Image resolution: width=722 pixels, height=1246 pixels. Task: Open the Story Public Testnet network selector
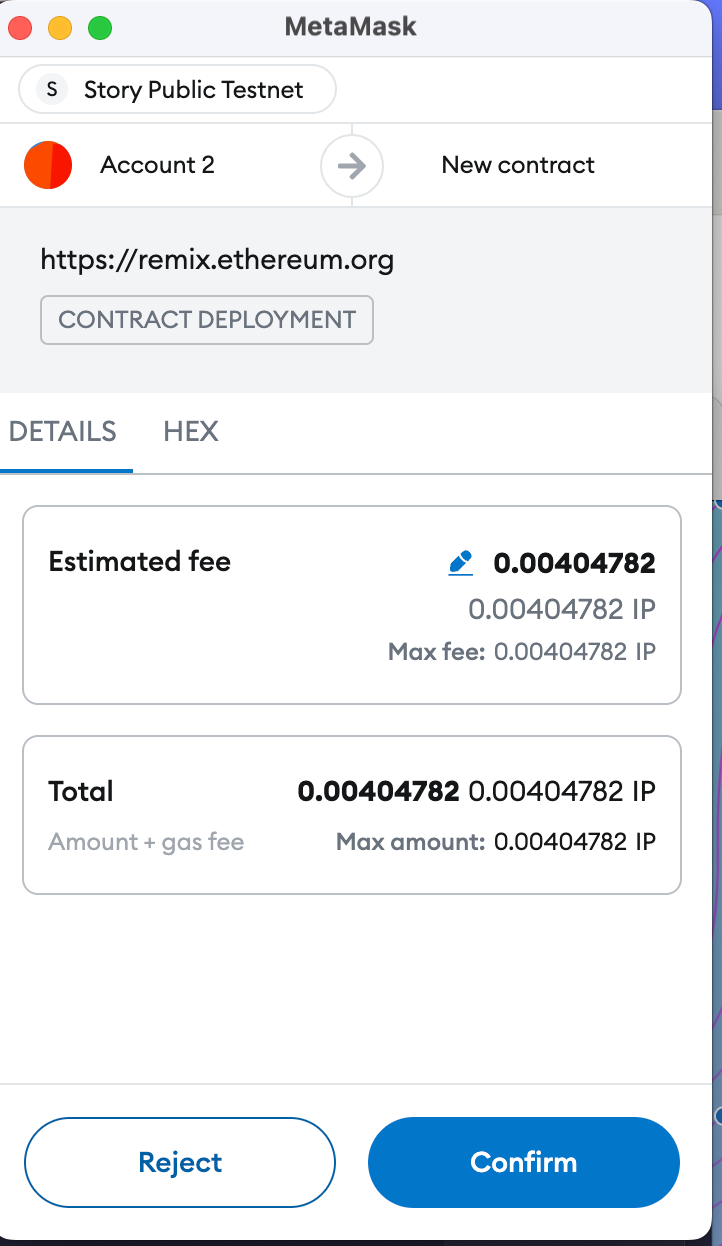[x=177, y=89]
